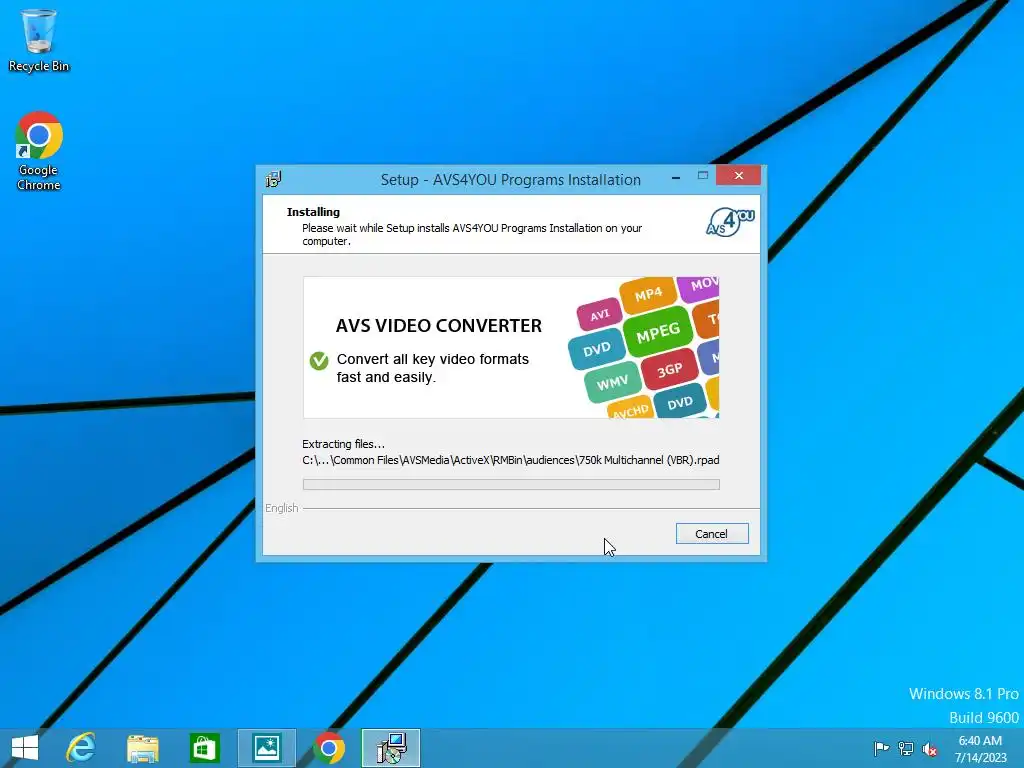
Task: Click the muted volume tray icon
Action: [930, 749]
